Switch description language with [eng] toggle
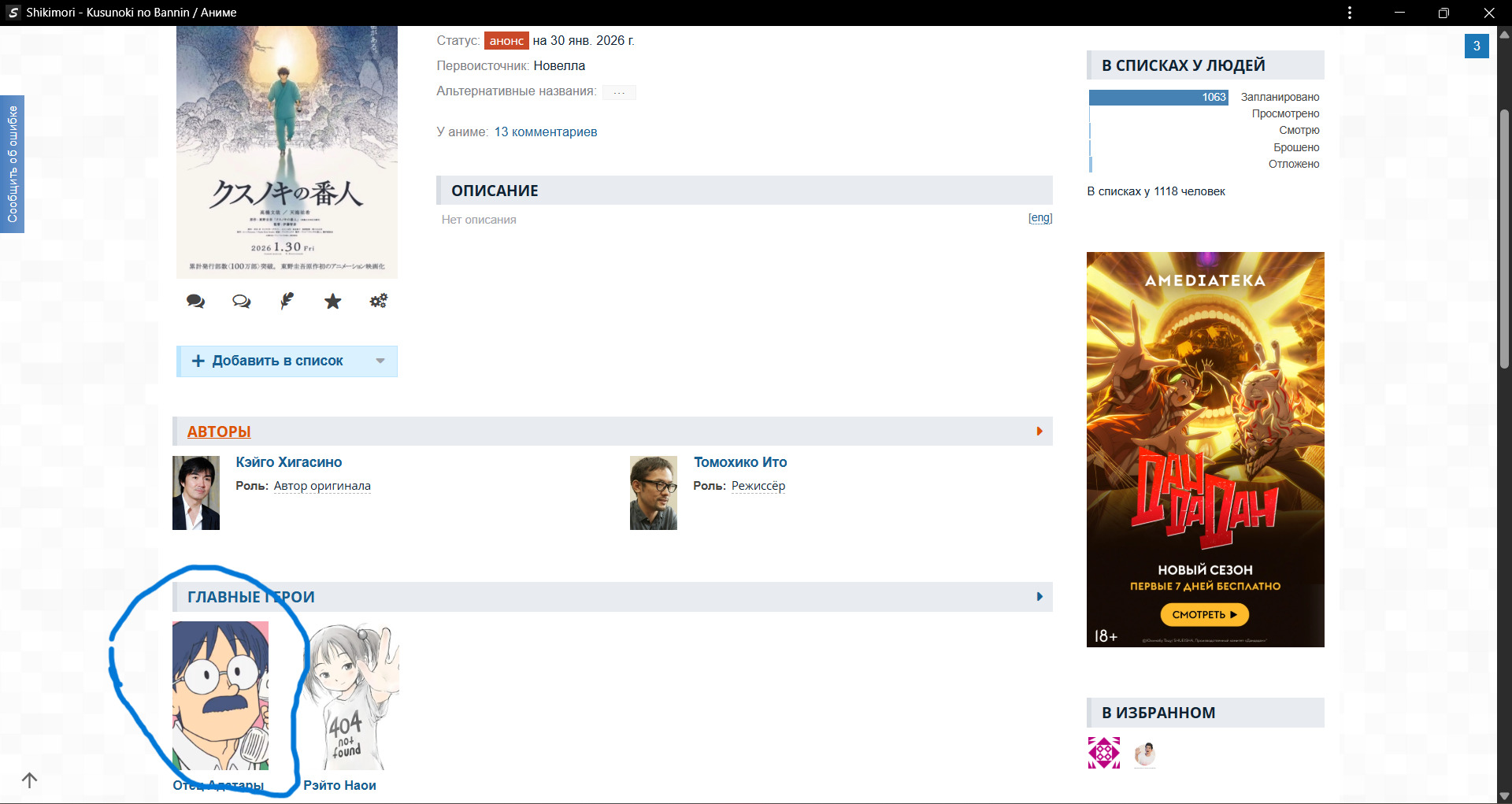Image resolution: width=1512 pixels, height=804 pixels. [x=1039, y=218]
